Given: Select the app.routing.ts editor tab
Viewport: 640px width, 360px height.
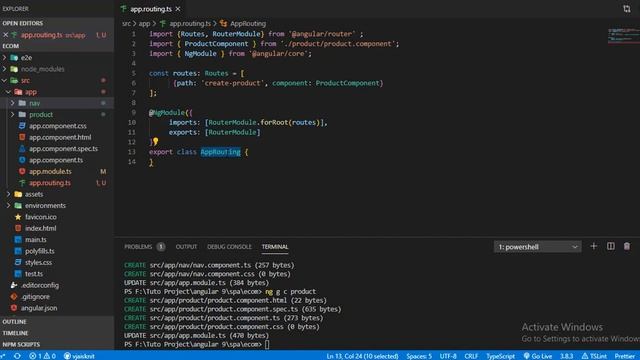Looking at the screenshot, I should [151, 9].
